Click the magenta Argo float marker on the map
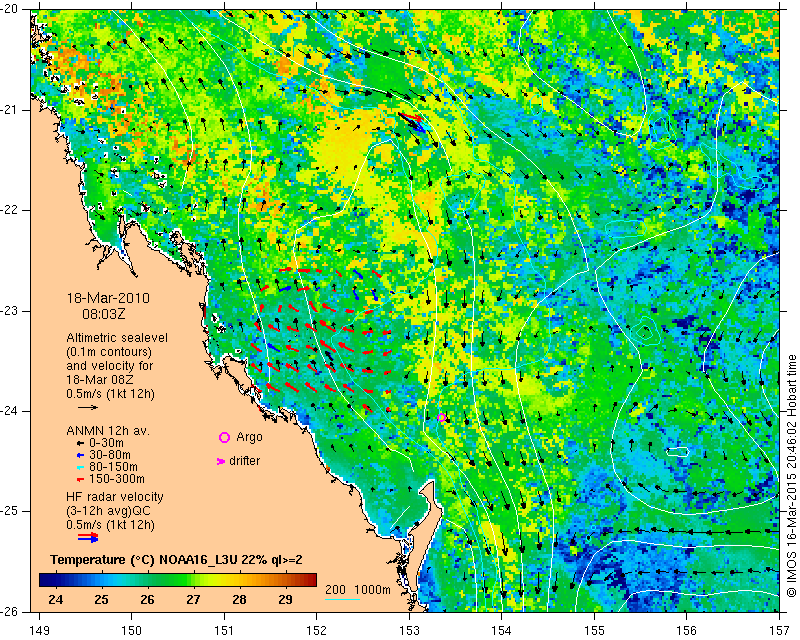This screenshot has width=800, height=640. [x=441, y=418]
